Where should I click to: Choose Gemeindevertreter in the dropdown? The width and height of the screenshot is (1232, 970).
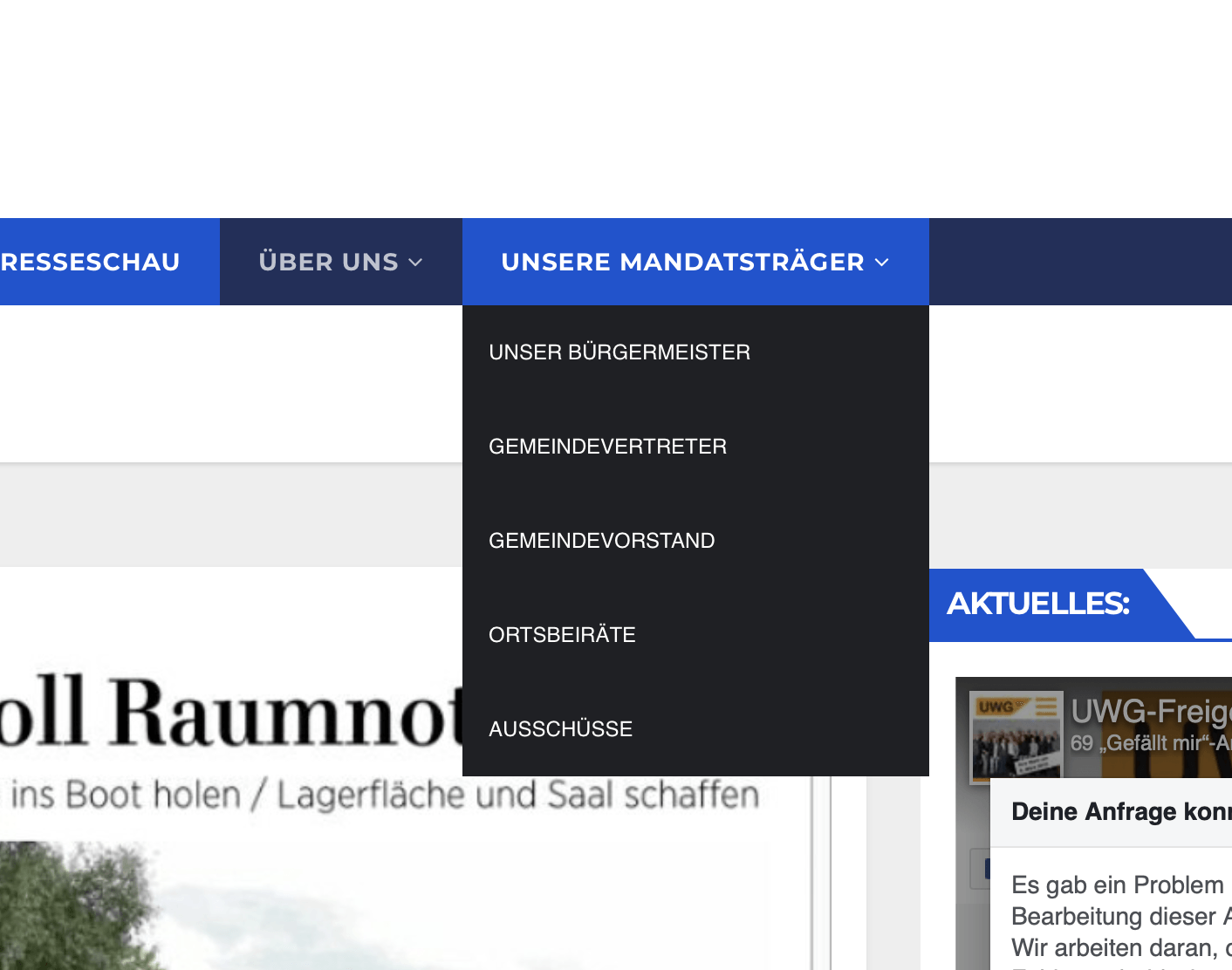(607, 447)
